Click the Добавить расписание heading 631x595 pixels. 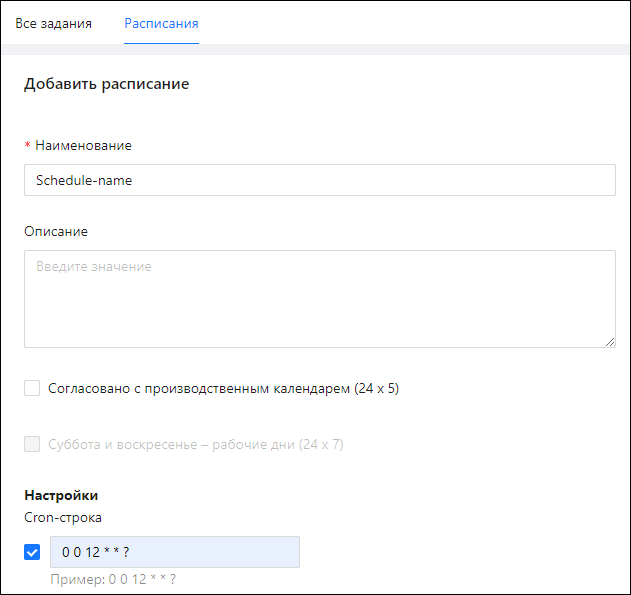point(107,84)
